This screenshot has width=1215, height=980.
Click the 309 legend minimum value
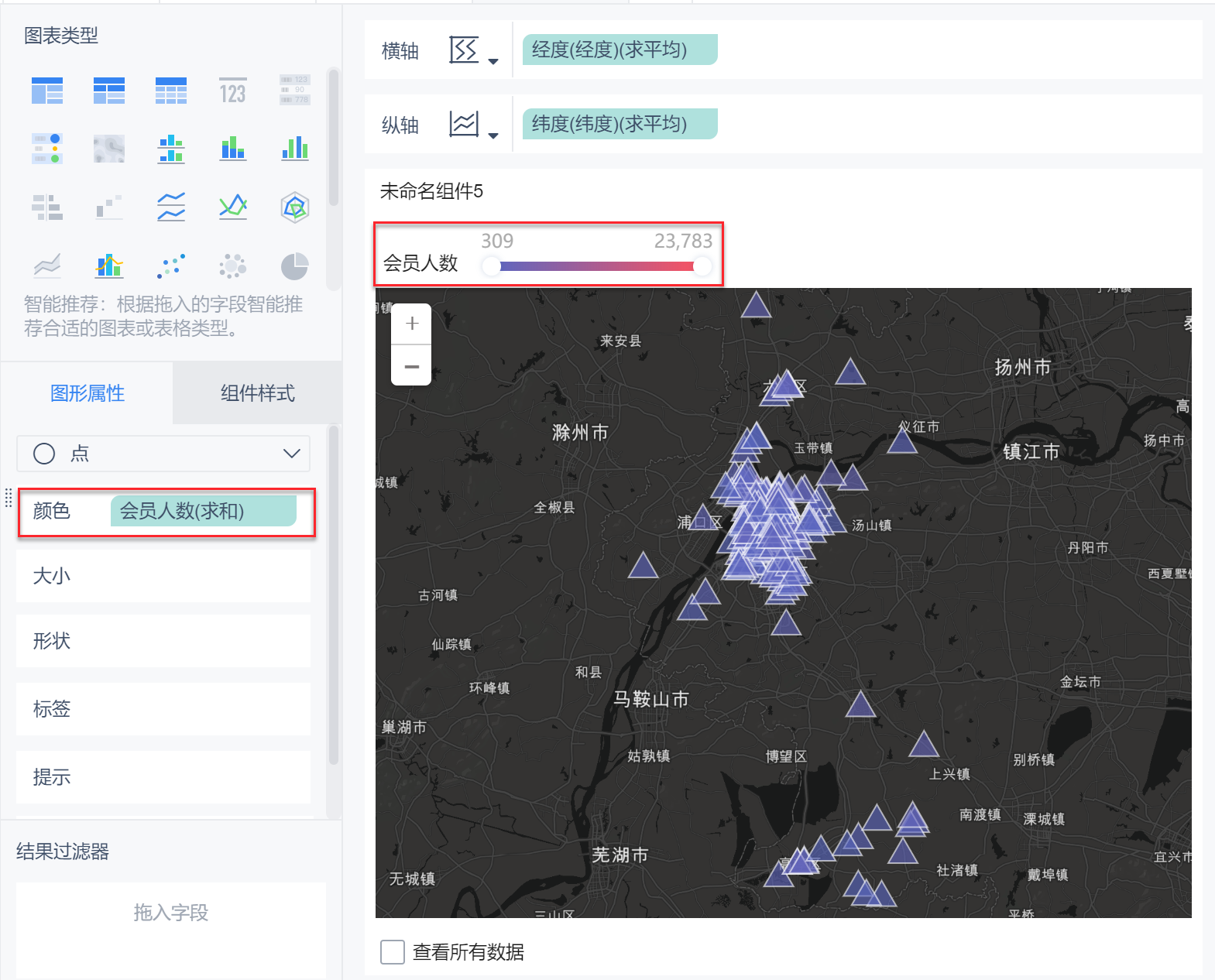click(497, 241)
